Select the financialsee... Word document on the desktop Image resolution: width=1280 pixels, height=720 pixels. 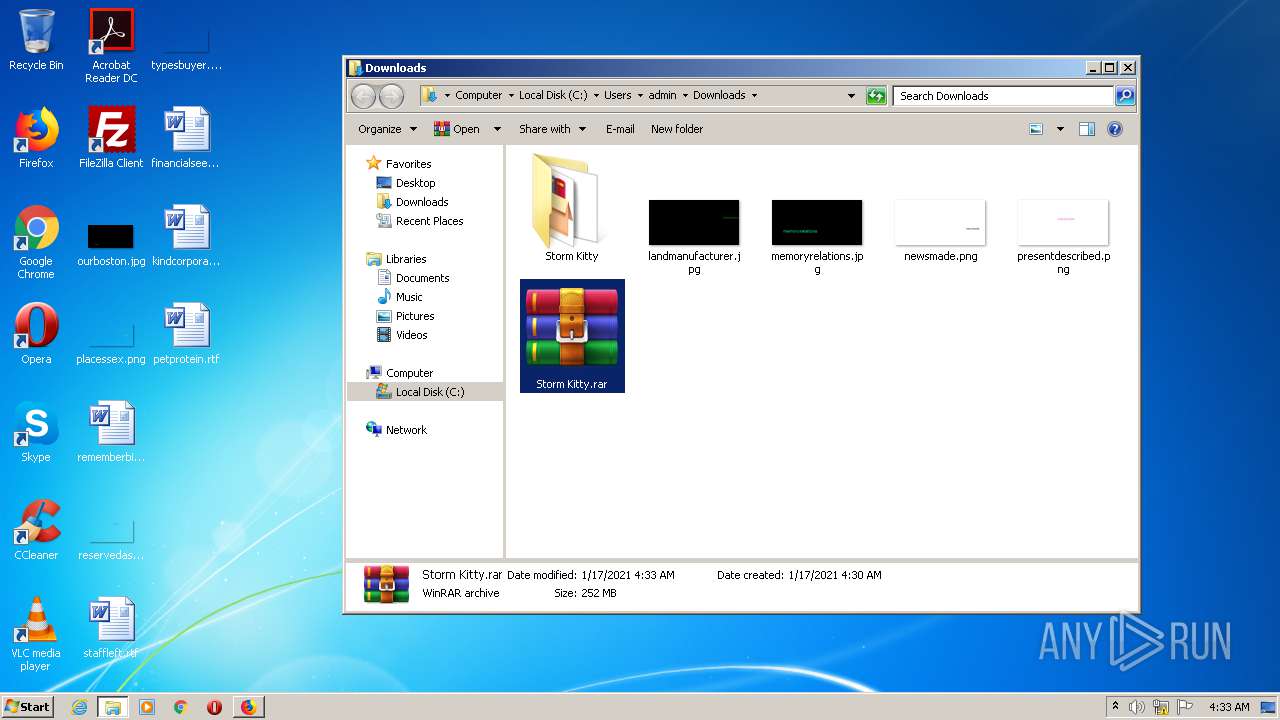(x=186, y=138)
